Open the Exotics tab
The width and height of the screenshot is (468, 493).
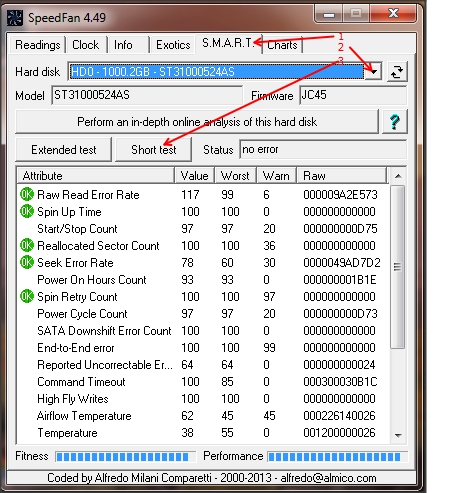(x=173, y=45)
